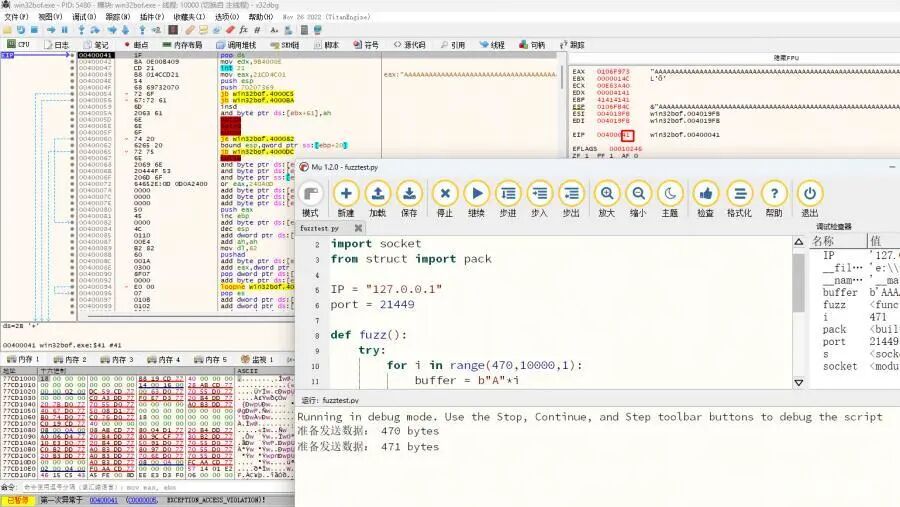The image size is (900, 507).
Task: Click the EIP register value in x32dbg
Action: click(614, 135)
